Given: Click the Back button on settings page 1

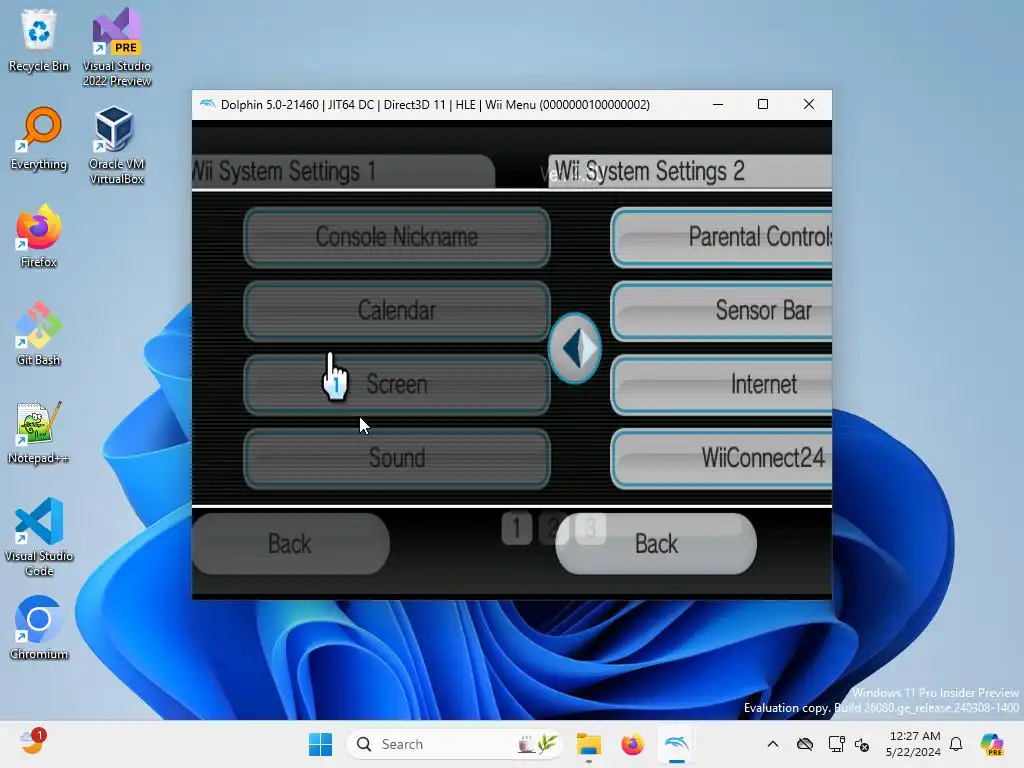Looking at the screenshot, I should click(291, 543).
